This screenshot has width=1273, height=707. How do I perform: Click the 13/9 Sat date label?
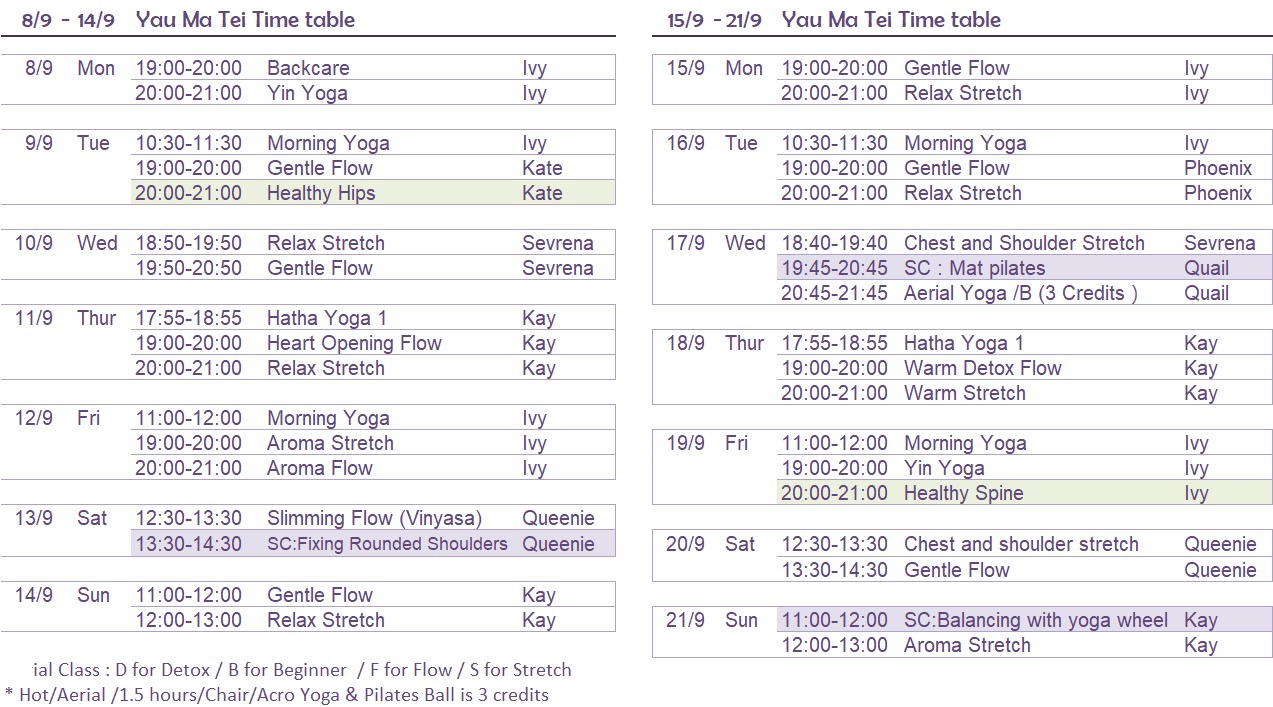coord(61,518)
